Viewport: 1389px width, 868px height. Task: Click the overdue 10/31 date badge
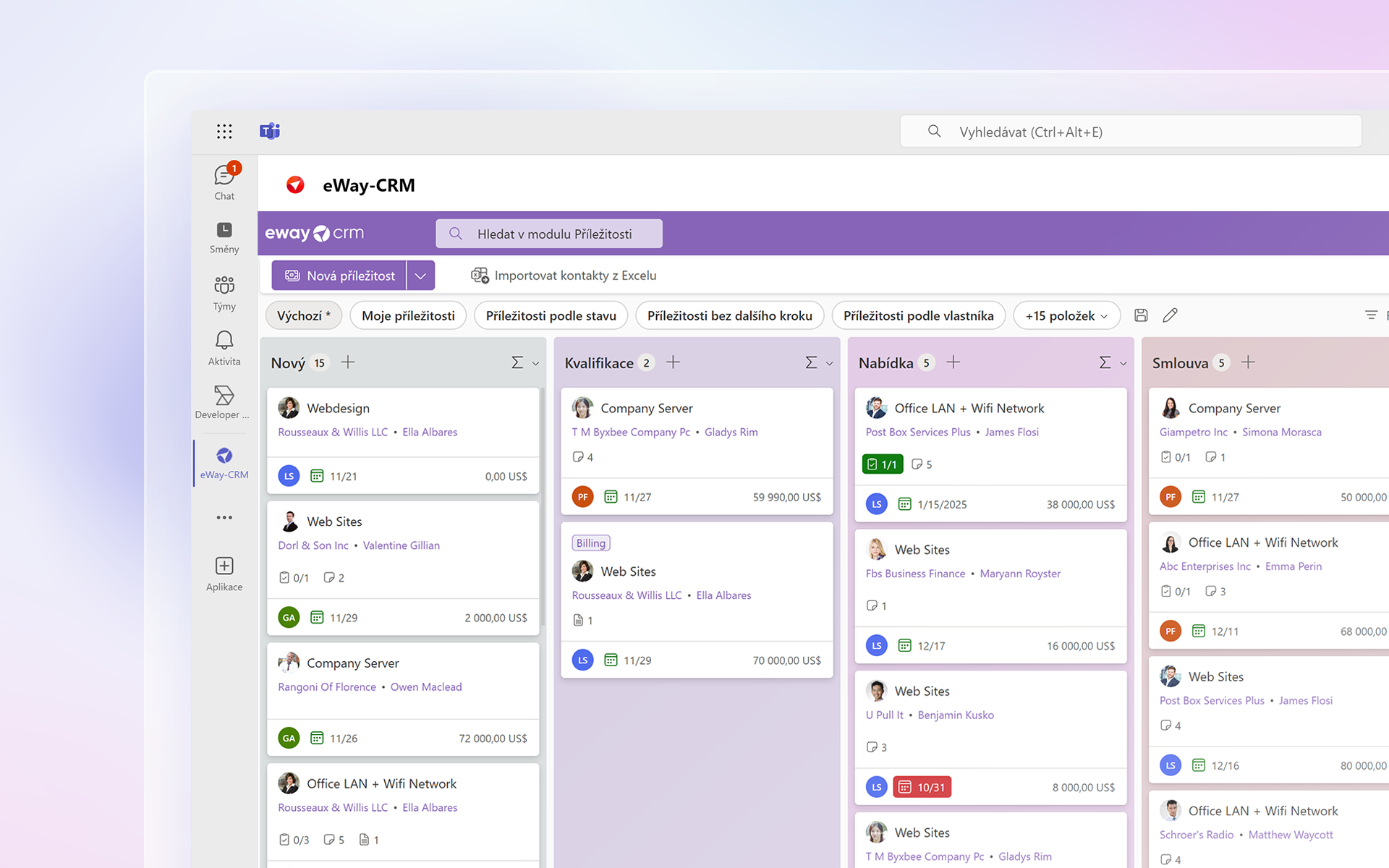click(x=922, y=787)
